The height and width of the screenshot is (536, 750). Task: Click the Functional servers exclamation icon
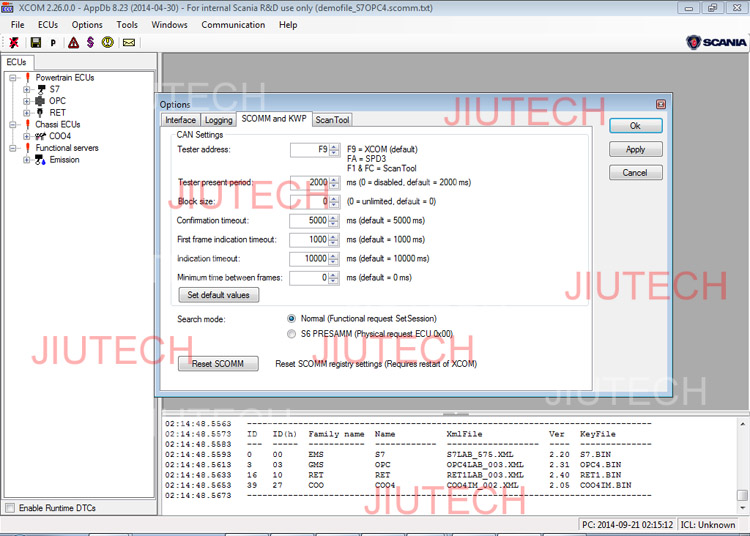pos(27,148)
